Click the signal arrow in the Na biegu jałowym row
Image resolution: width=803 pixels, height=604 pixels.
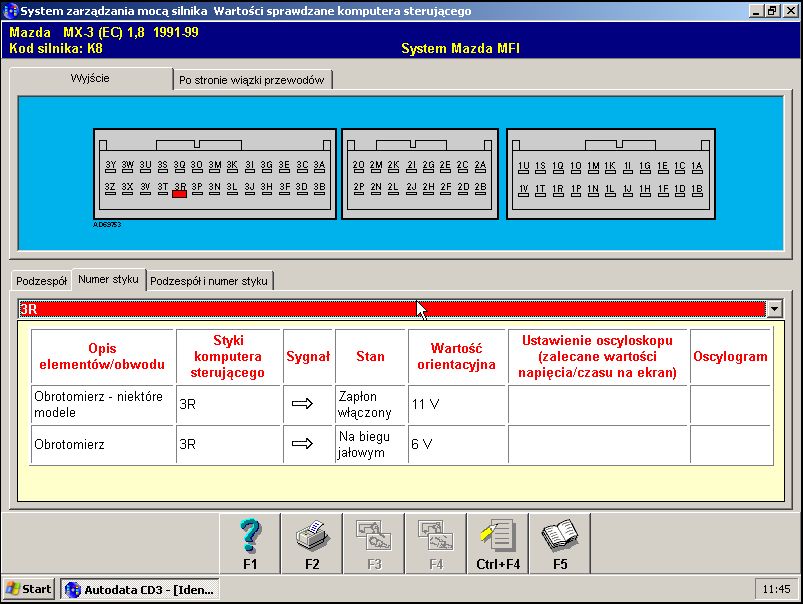[301, 444]
